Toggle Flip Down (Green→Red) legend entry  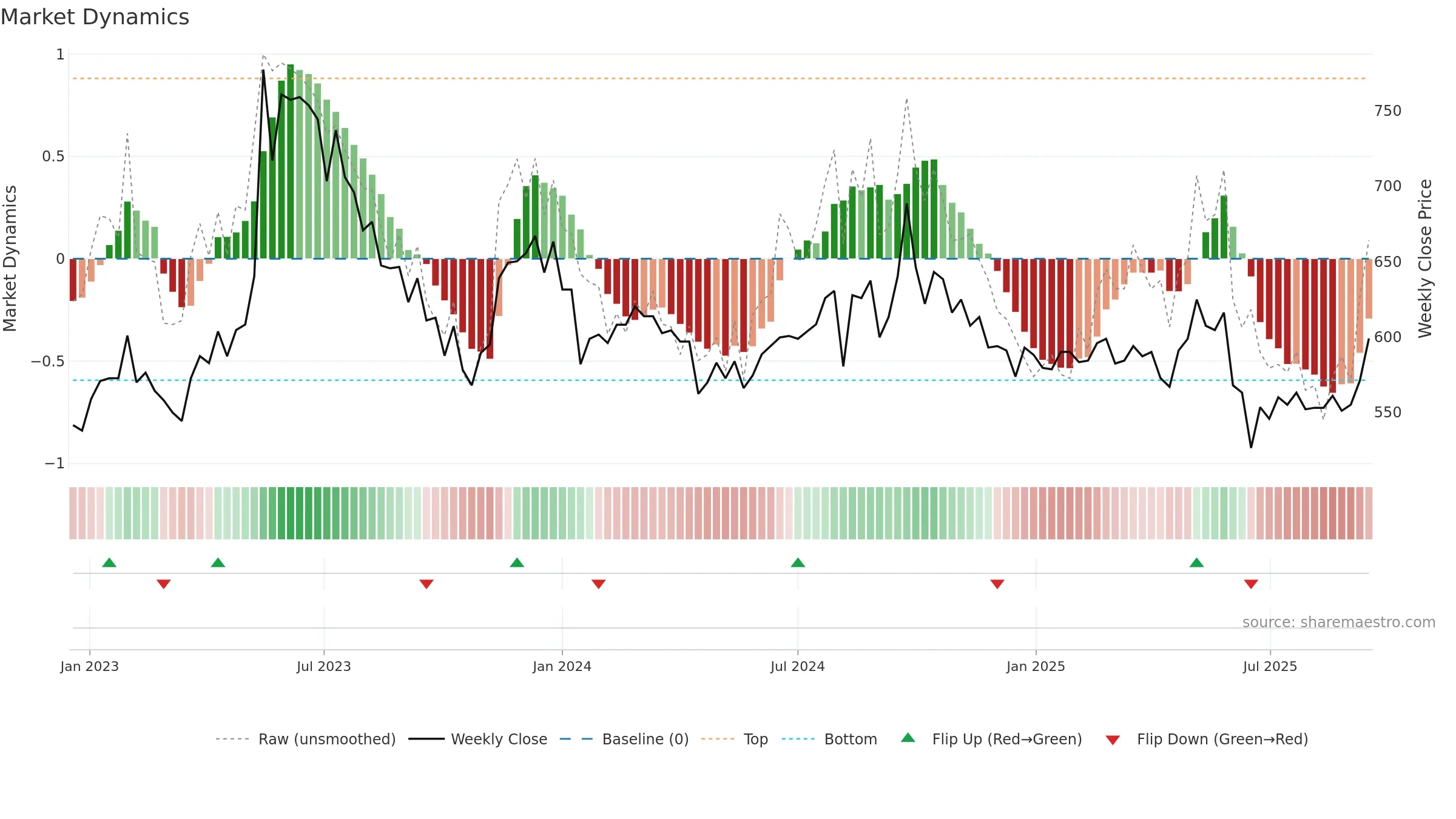coord(1206,739)
